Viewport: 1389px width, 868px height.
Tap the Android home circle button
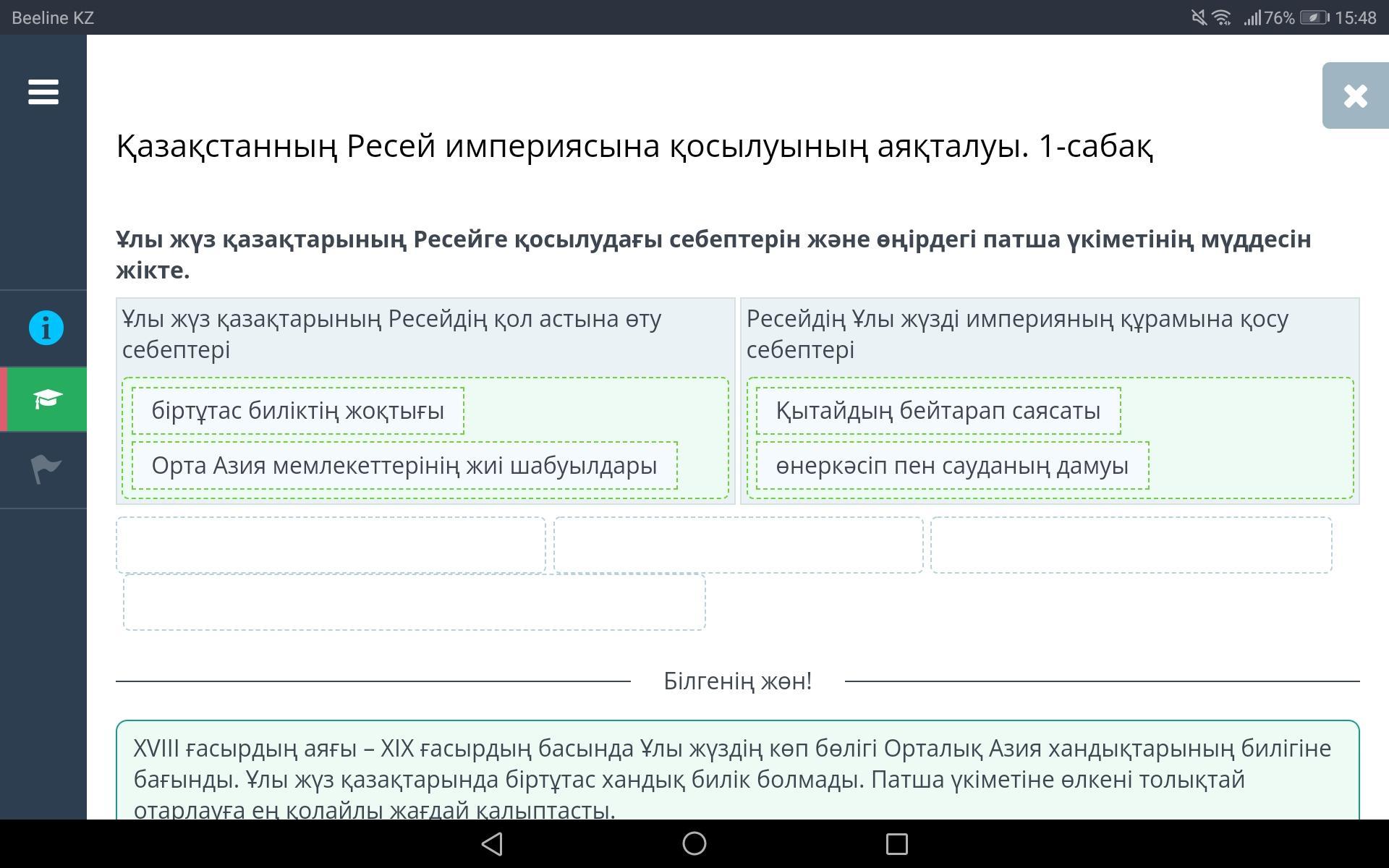point(694,843)
